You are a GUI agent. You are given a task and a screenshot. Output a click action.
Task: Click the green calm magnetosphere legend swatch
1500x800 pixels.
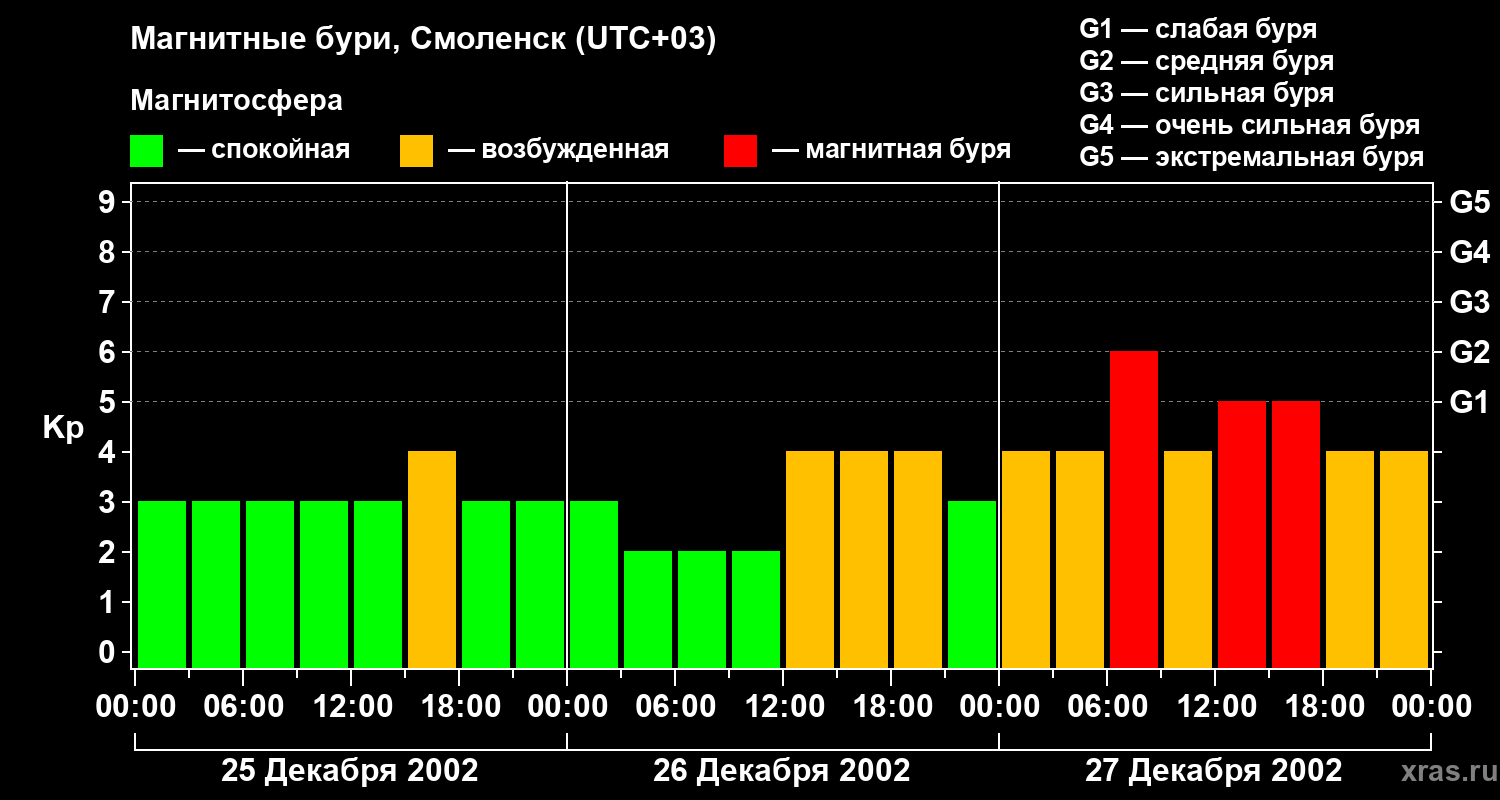pos(146,151)
